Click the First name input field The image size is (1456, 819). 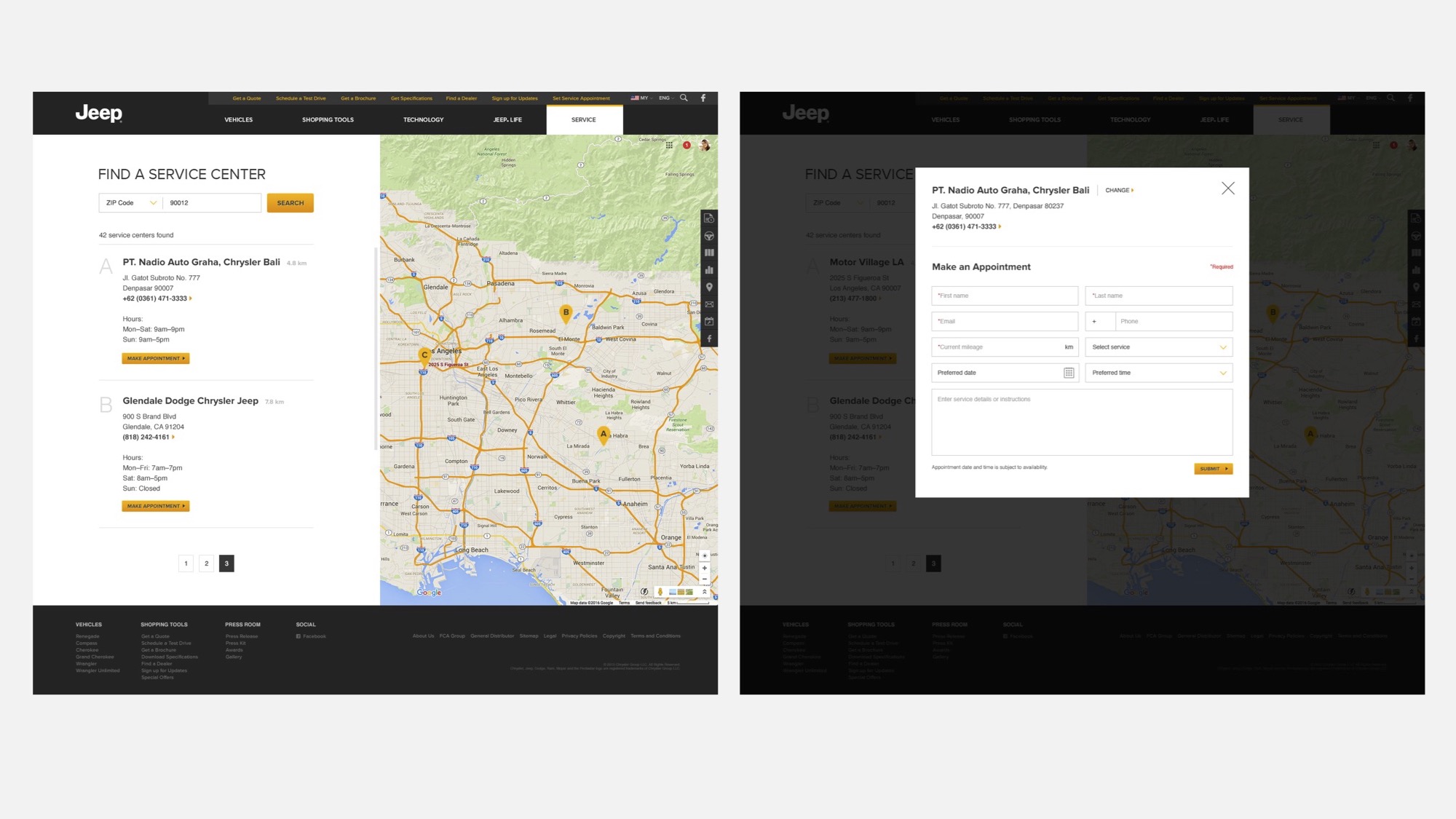1004,296
